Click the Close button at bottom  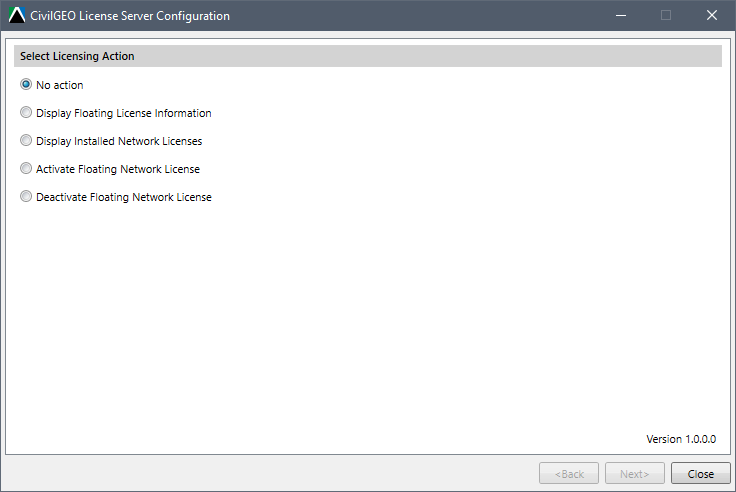[700, 473]
